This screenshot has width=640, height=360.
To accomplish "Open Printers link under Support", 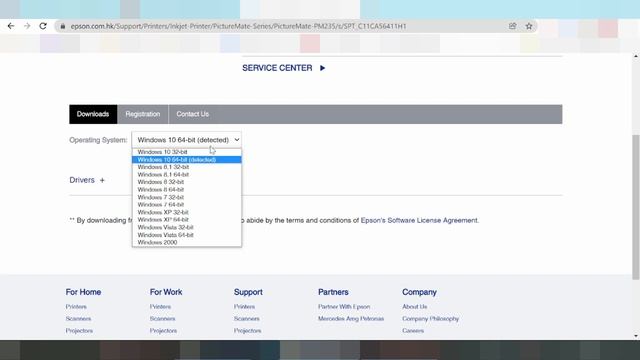I will (244, 307).
